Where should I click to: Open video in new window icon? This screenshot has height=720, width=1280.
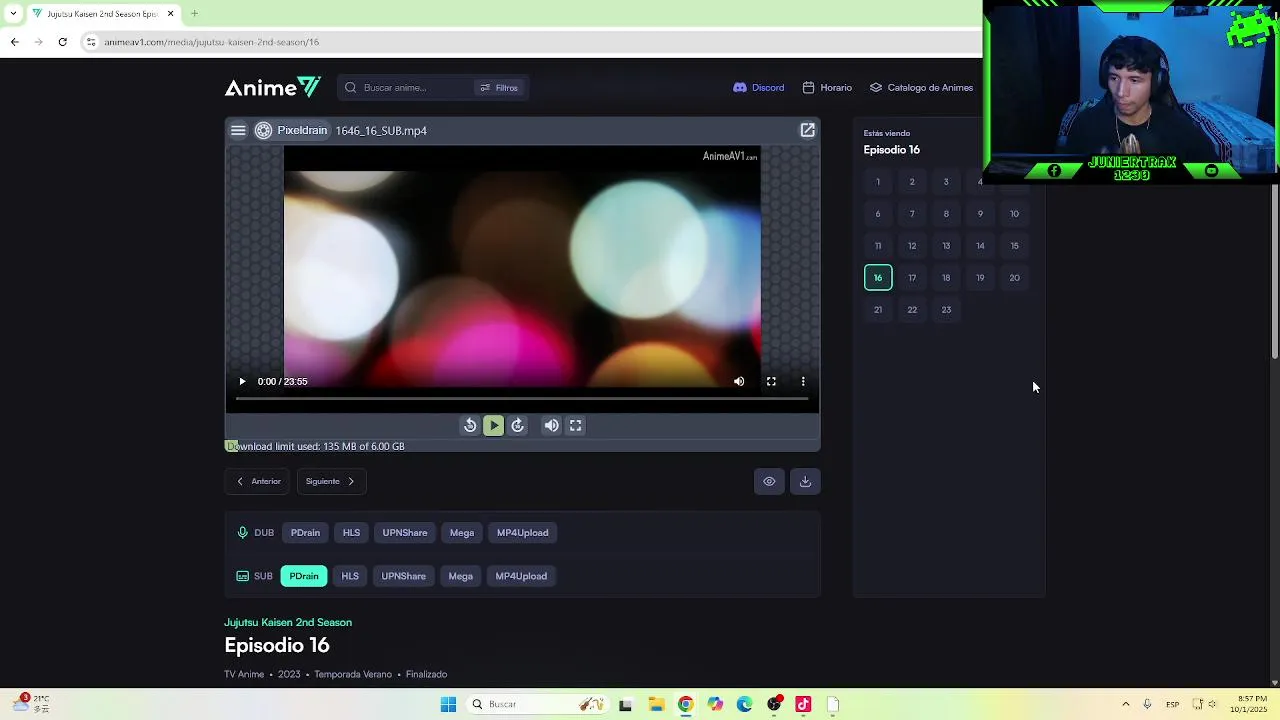pos(807,130)
